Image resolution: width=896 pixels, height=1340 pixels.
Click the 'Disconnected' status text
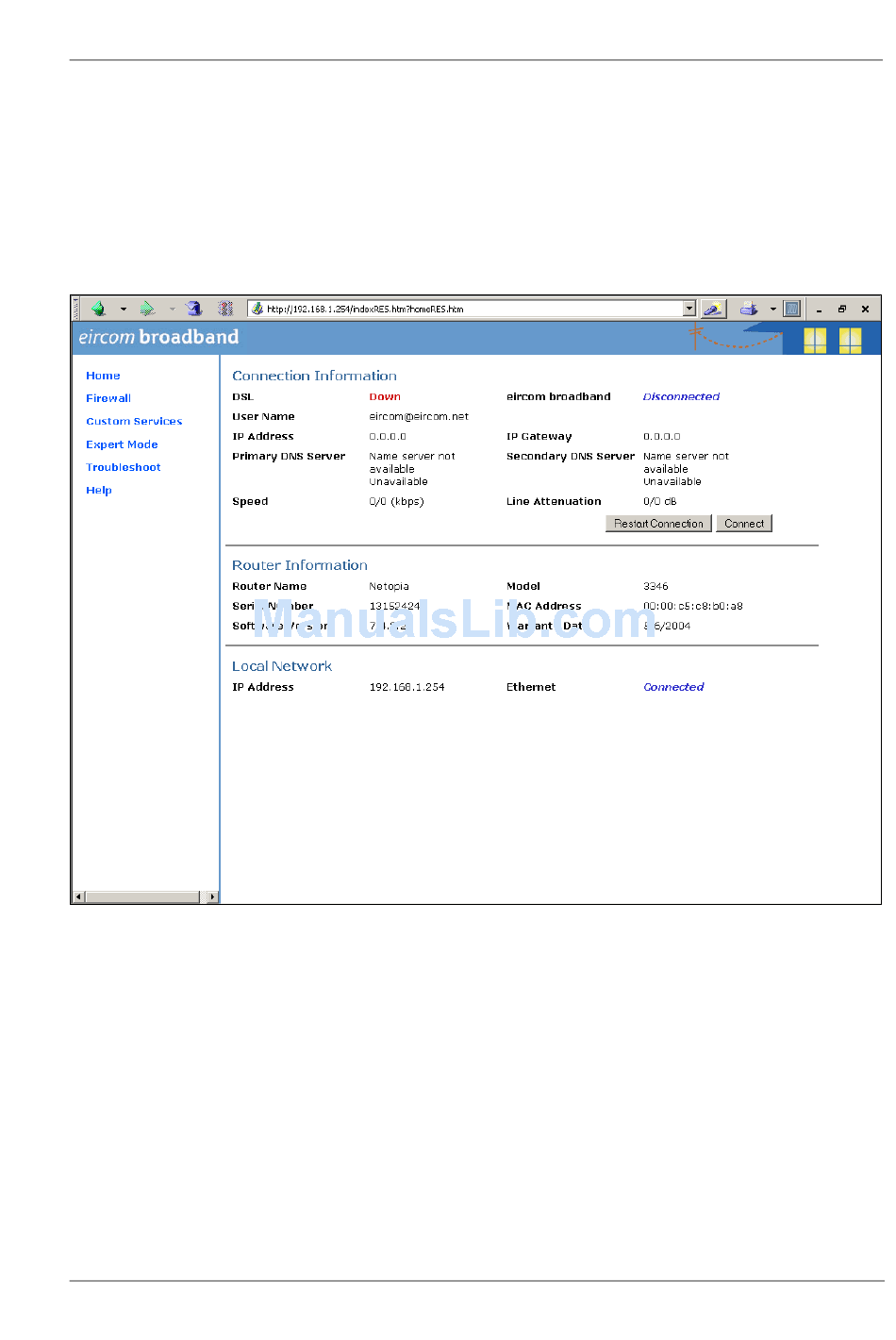click(x=681, y=397)
